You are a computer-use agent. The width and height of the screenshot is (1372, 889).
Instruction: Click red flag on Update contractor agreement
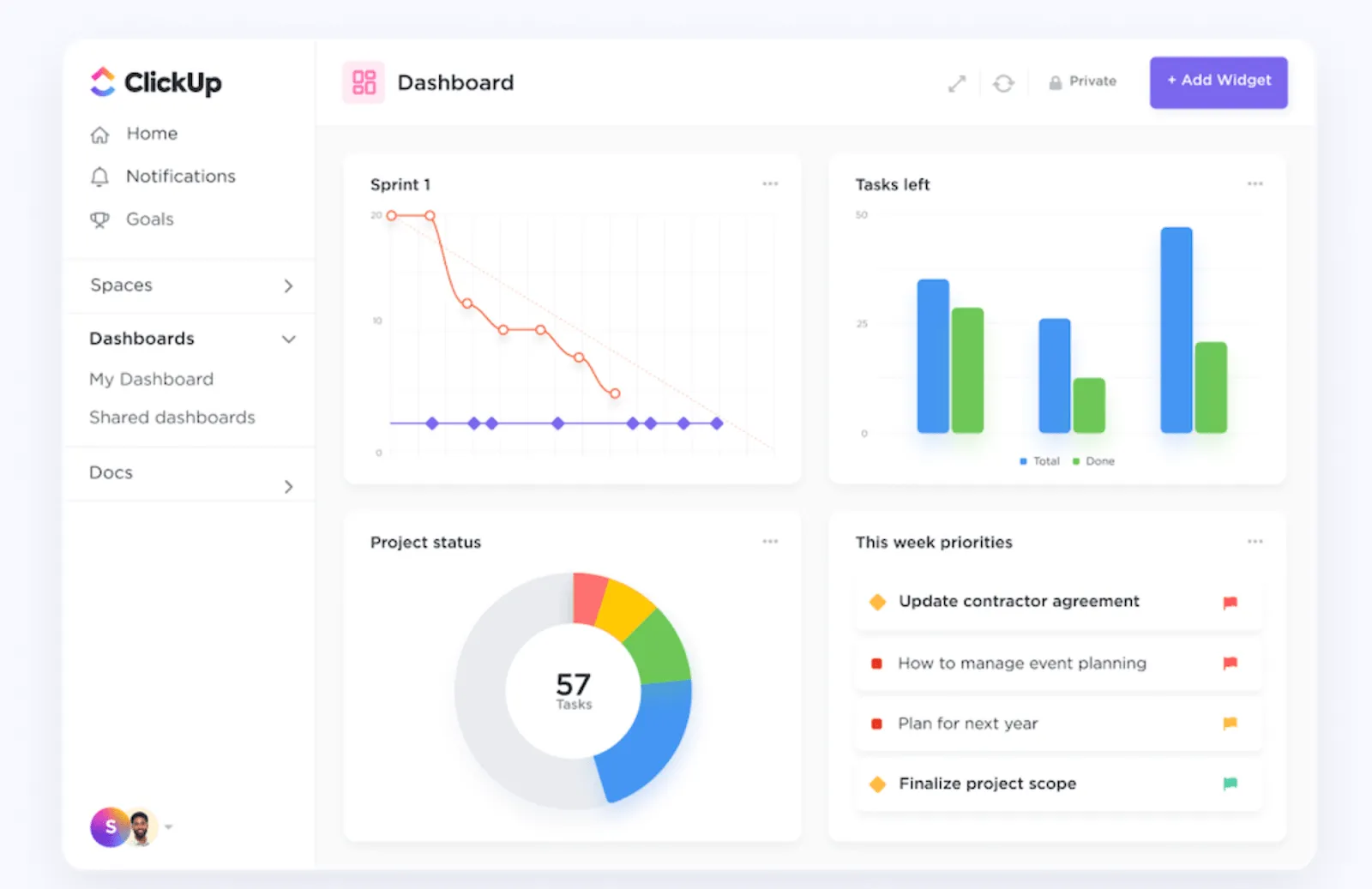[1230, 603]
